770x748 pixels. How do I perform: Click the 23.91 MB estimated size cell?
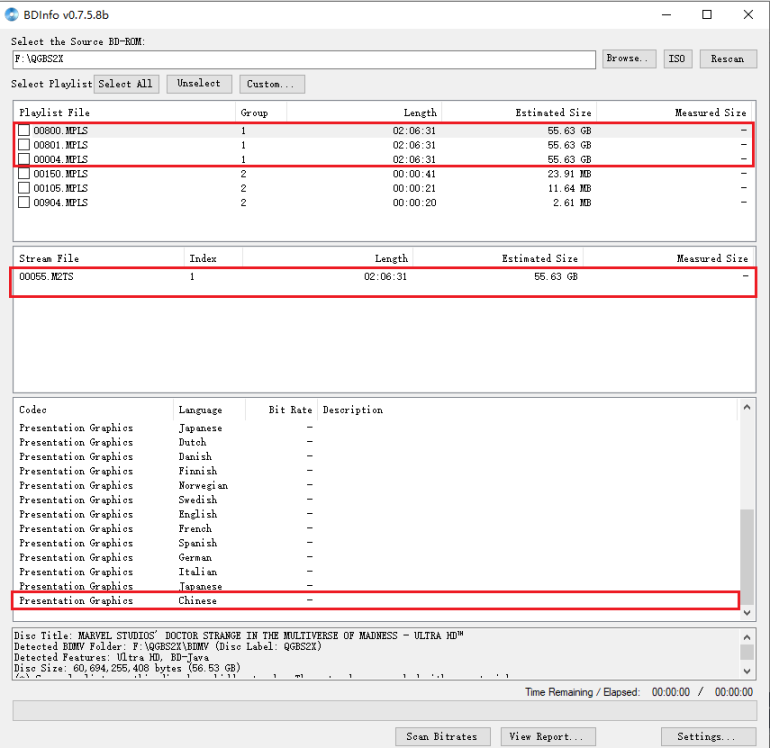point(569,174)
